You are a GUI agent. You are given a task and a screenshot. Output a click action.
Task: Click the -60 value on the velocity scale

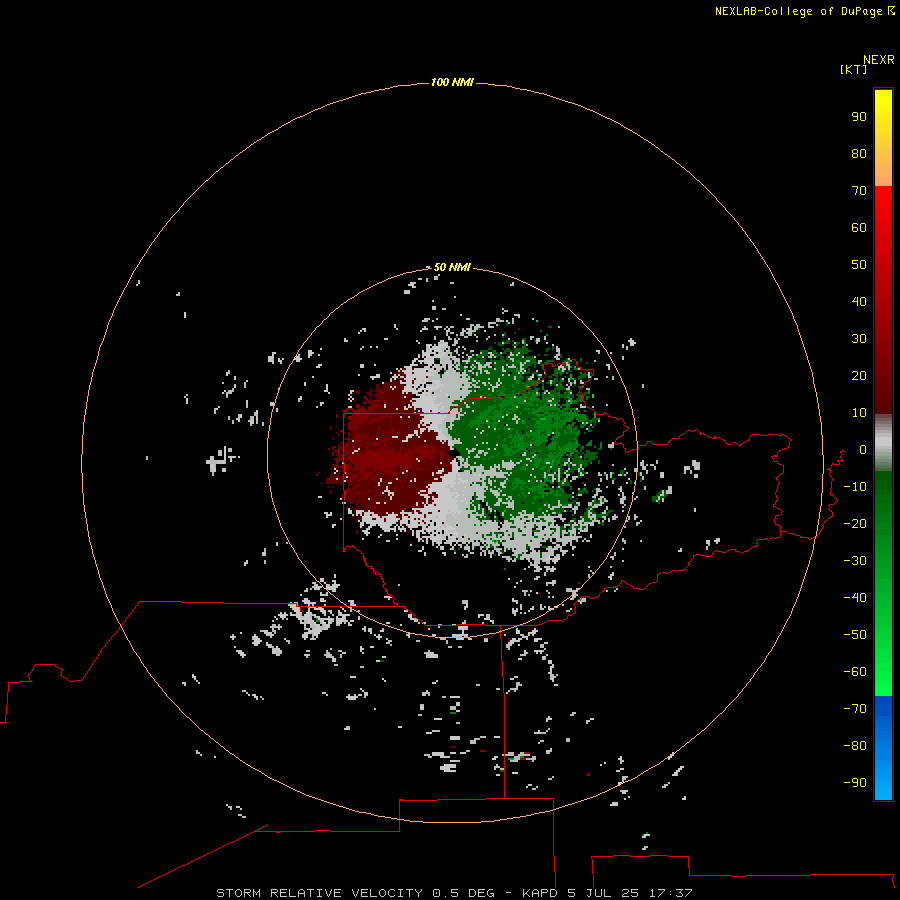[855, 672]
